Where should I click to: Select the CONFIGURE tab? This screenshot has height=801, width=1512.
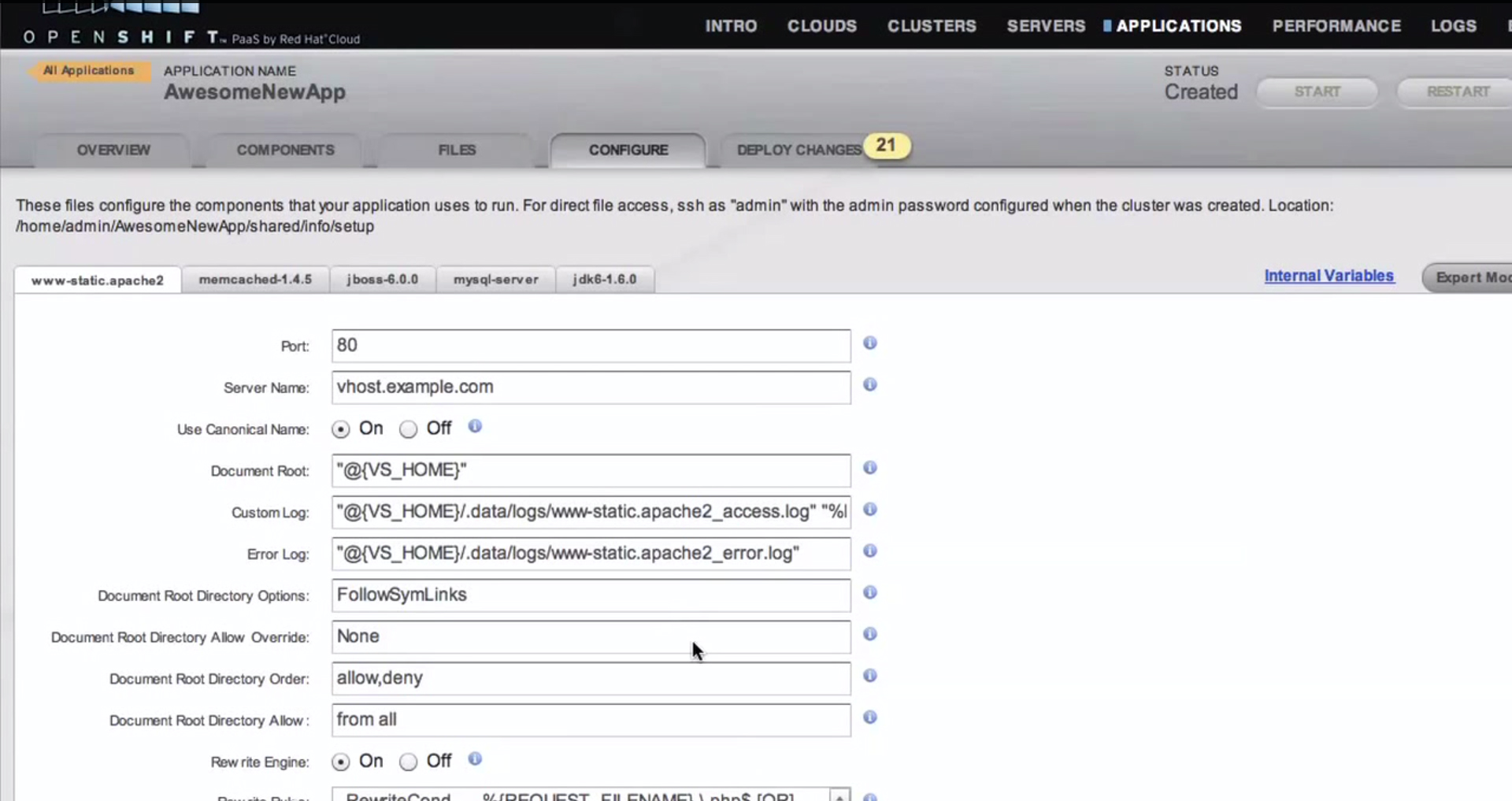click(628, 150)
